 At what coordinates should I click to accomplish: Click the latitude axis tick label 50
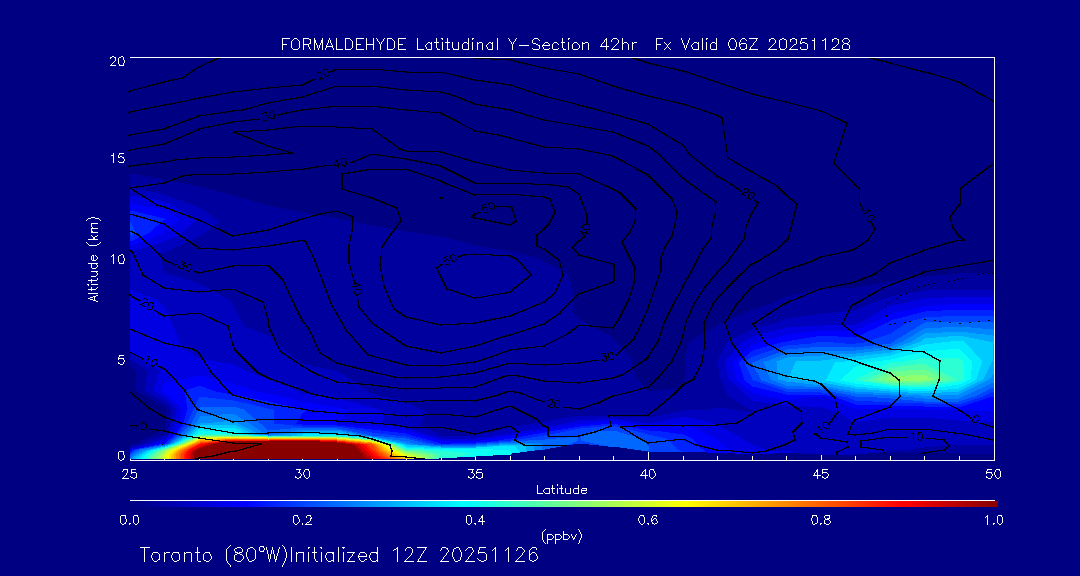tap(993, 474)
